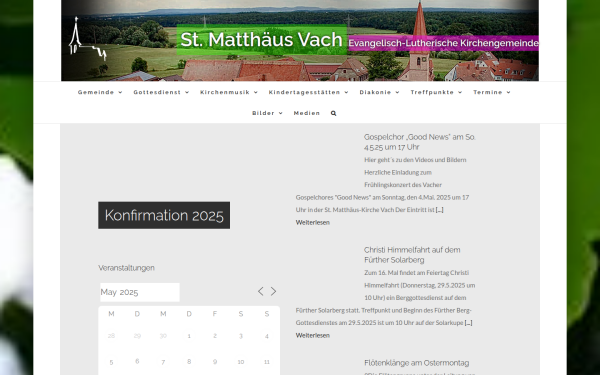This screenshot has width=600, height=375.
Task: Select day 1 in May calendar
Action: (189, 336)
